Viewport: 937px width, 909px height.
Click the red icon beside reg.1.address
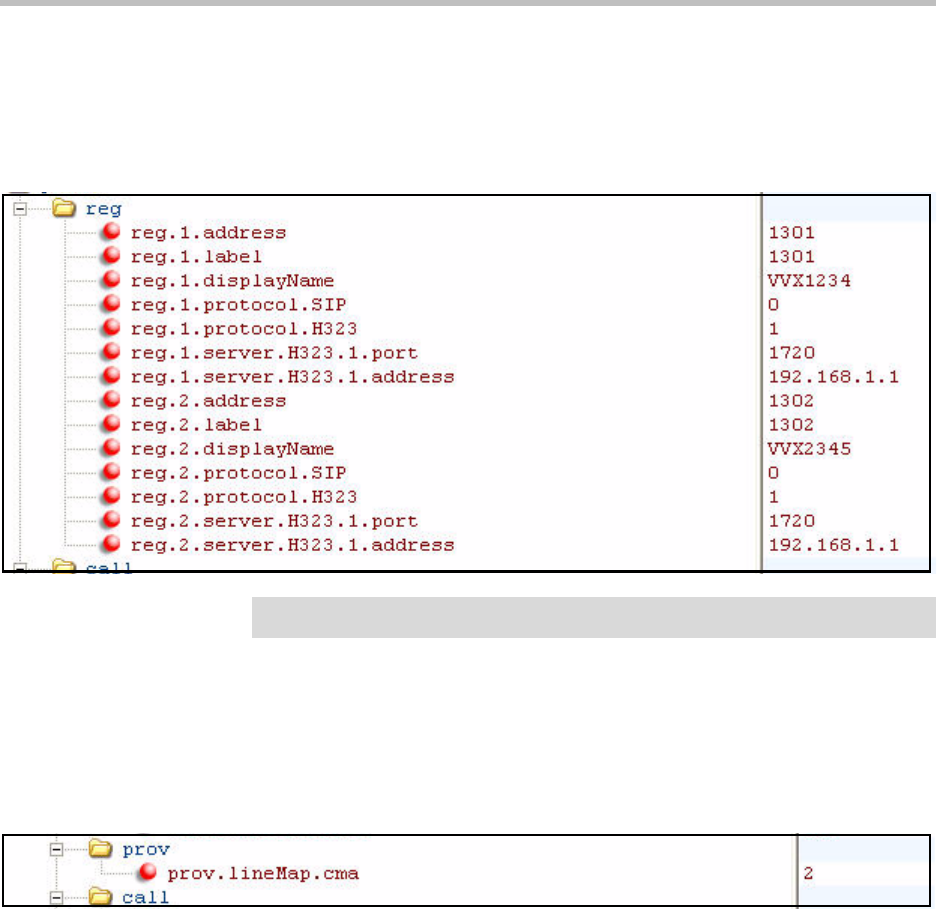click(x=113, y=233)
